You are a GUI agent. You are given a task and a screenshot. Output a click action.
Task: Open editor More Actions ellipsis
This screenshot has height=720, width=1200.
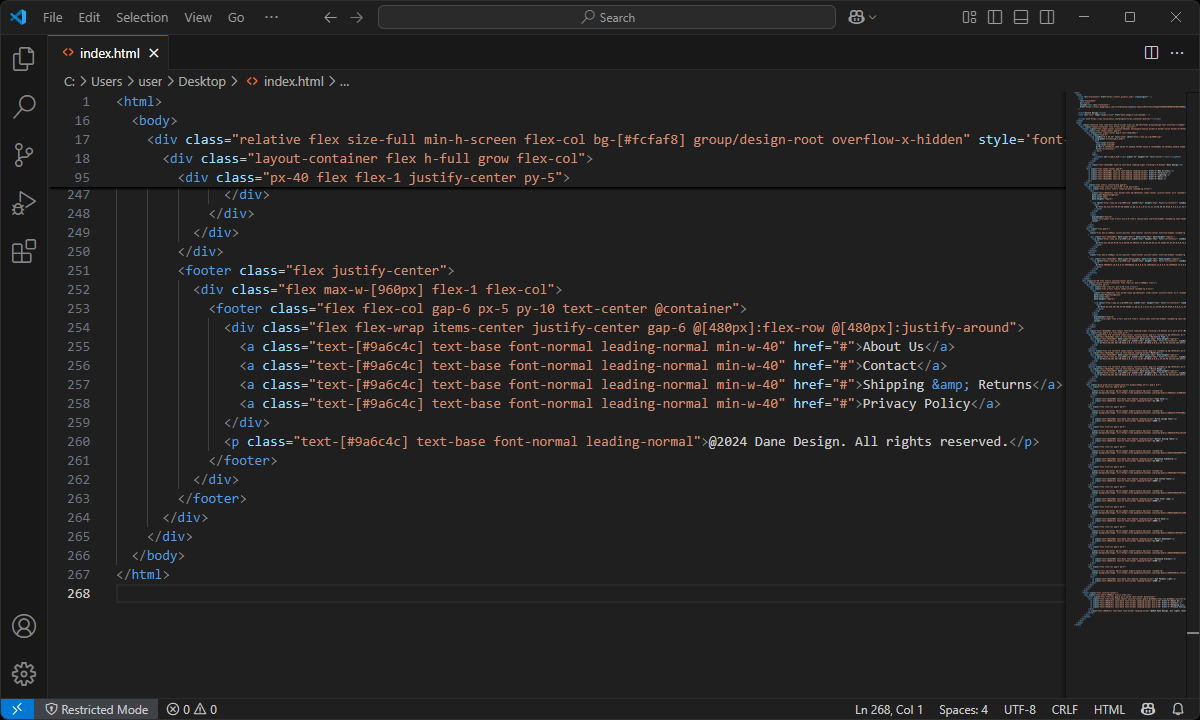[1177, 52]
